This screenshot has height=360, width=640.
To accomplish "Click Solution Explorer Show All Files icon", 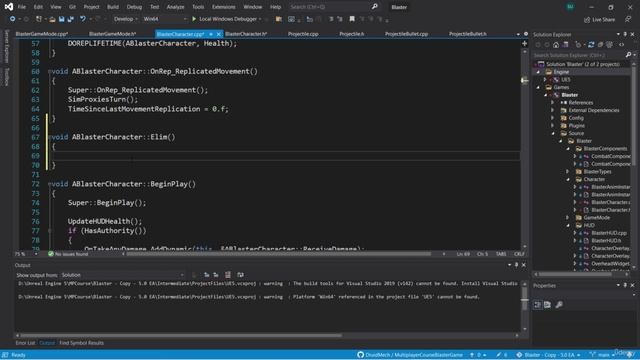I will (609, 44).
